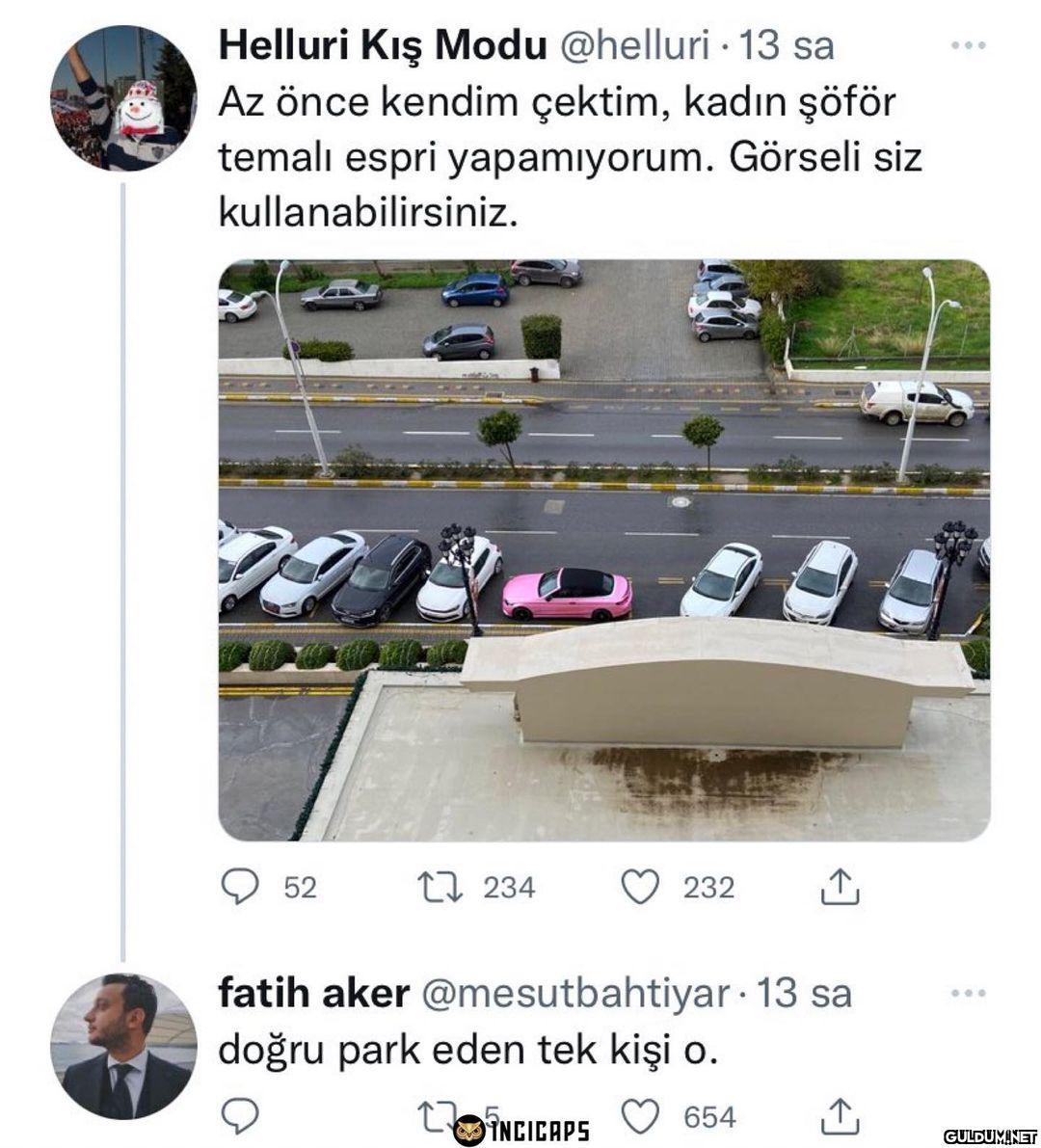The height and width of the screenshot is (1148, 1041).
Task: Open more options on fatih aker's reply
Action: pyautogui.click(x=968, y=994)
